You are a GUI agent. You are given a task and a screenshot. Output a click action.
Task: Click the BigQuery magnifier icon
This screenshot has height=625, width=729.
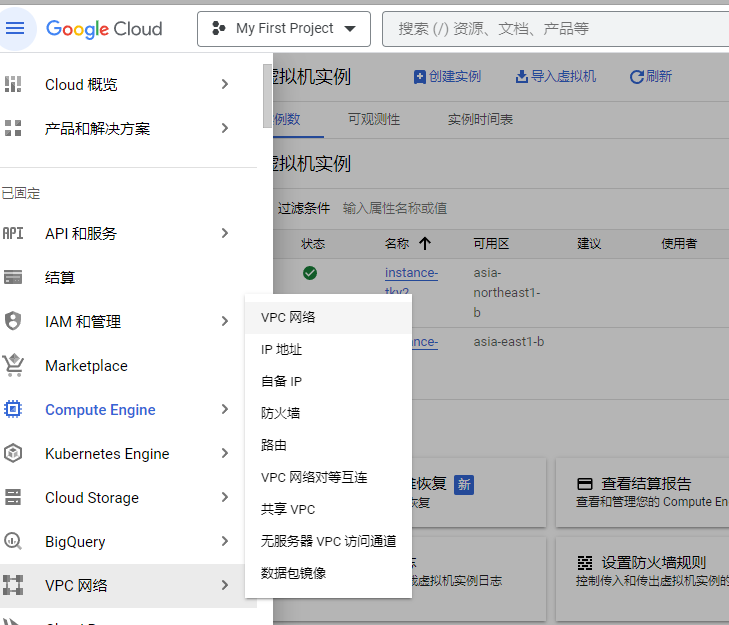coord(13,541)
